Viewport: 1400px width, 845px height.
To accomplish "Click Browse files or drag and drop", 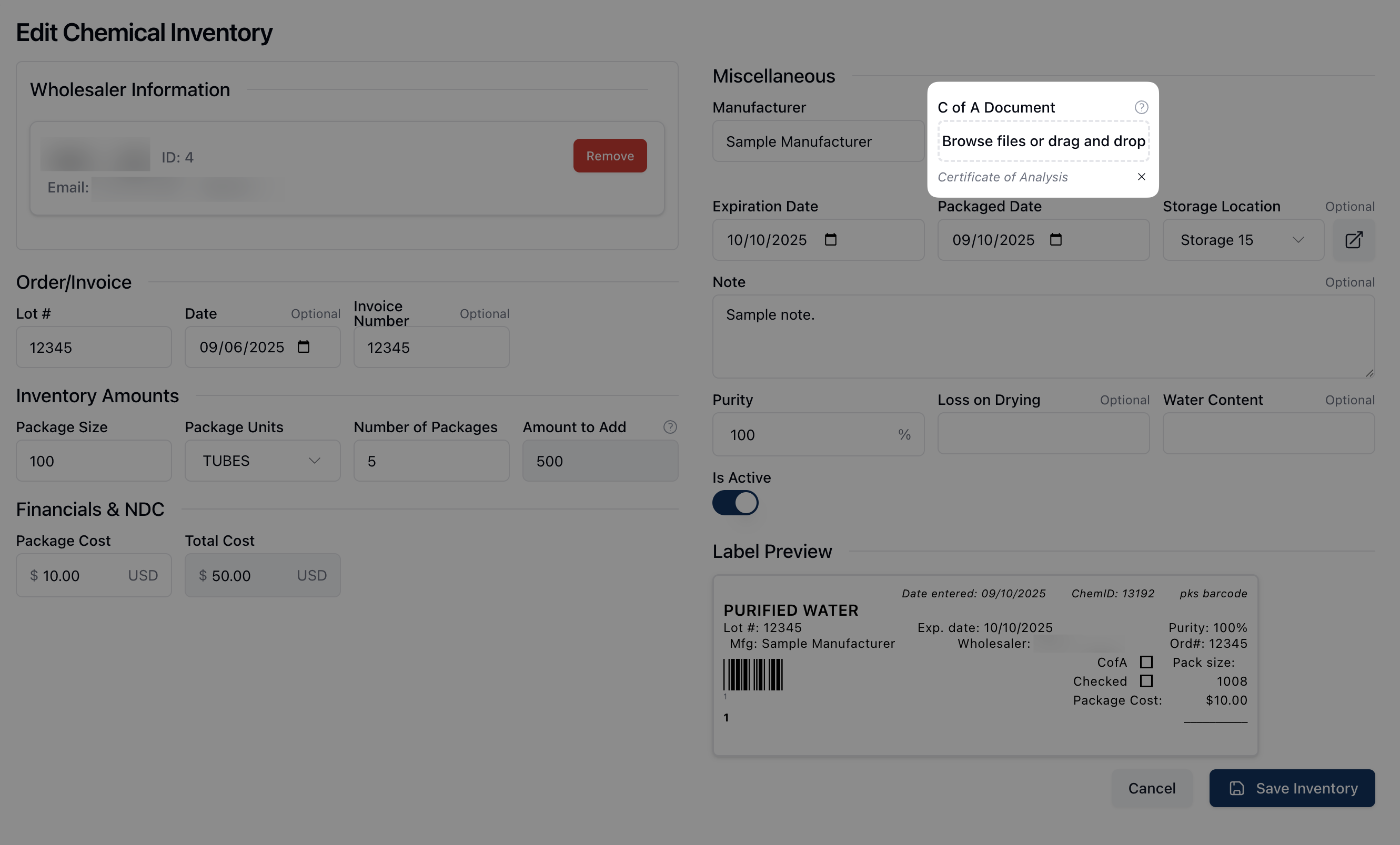I will (1043, 141).
